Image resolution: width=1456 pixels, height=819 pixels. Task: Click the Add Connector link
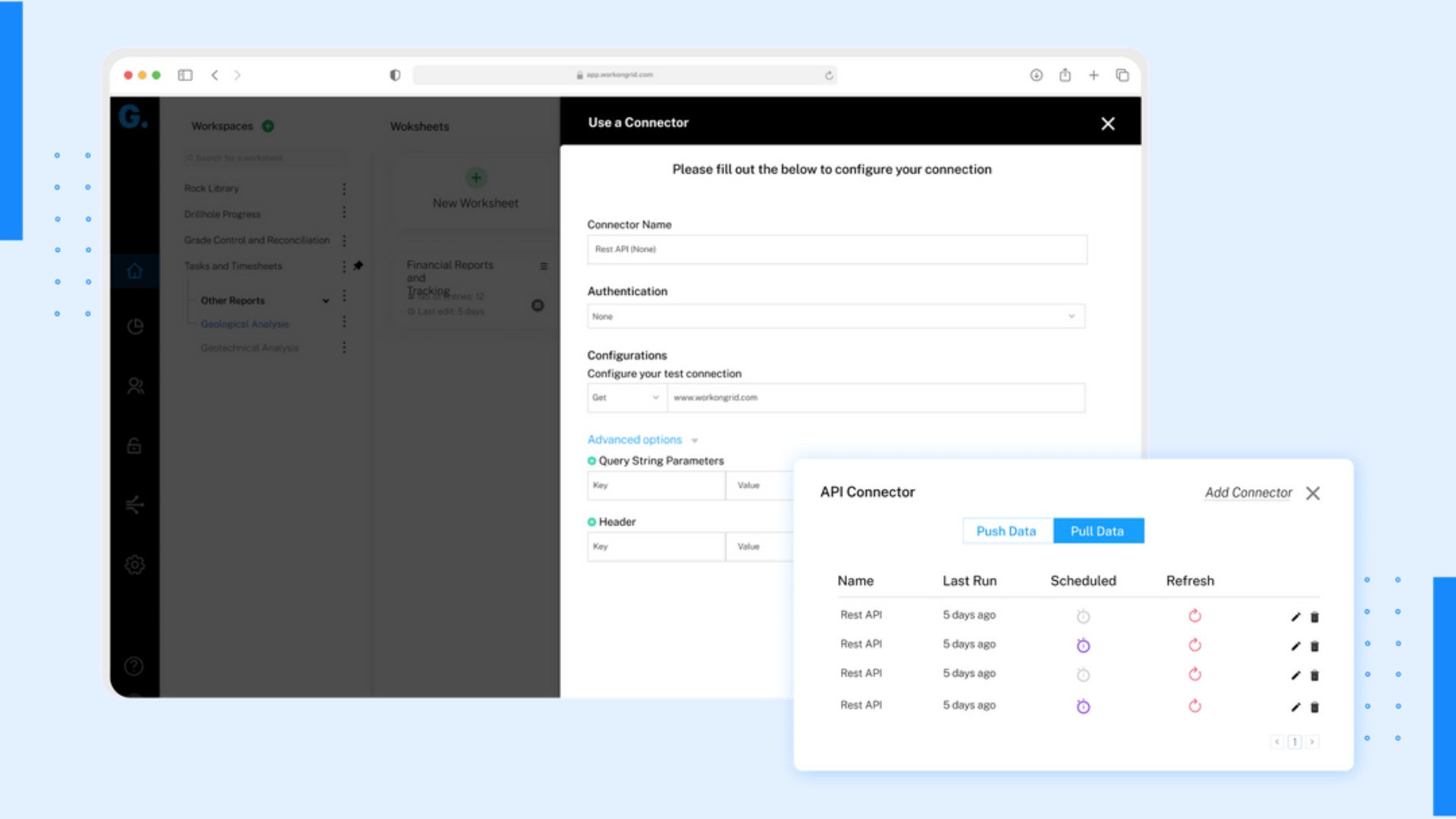click(1247, 492)
